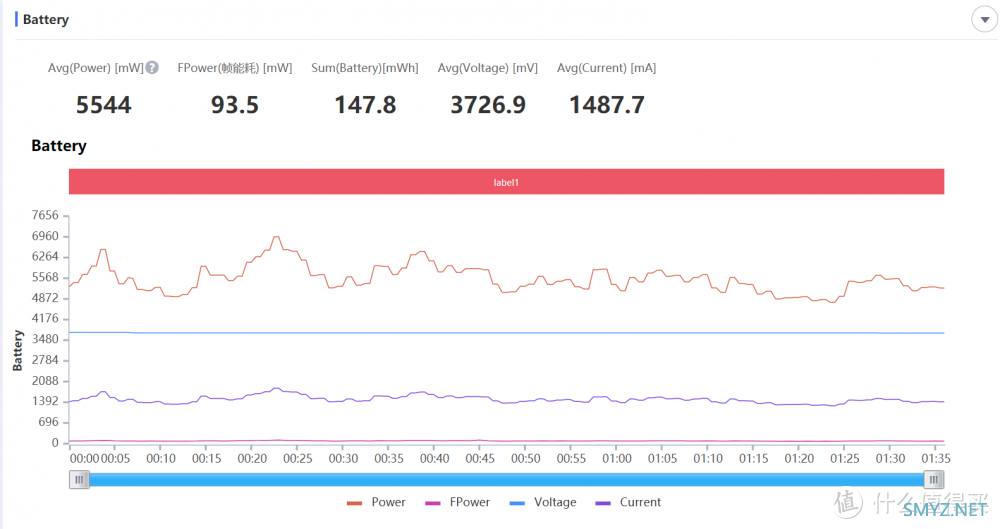The image size is (1000, 529).
Task: Toggle the Current series in legend
Action: [628, 503]
